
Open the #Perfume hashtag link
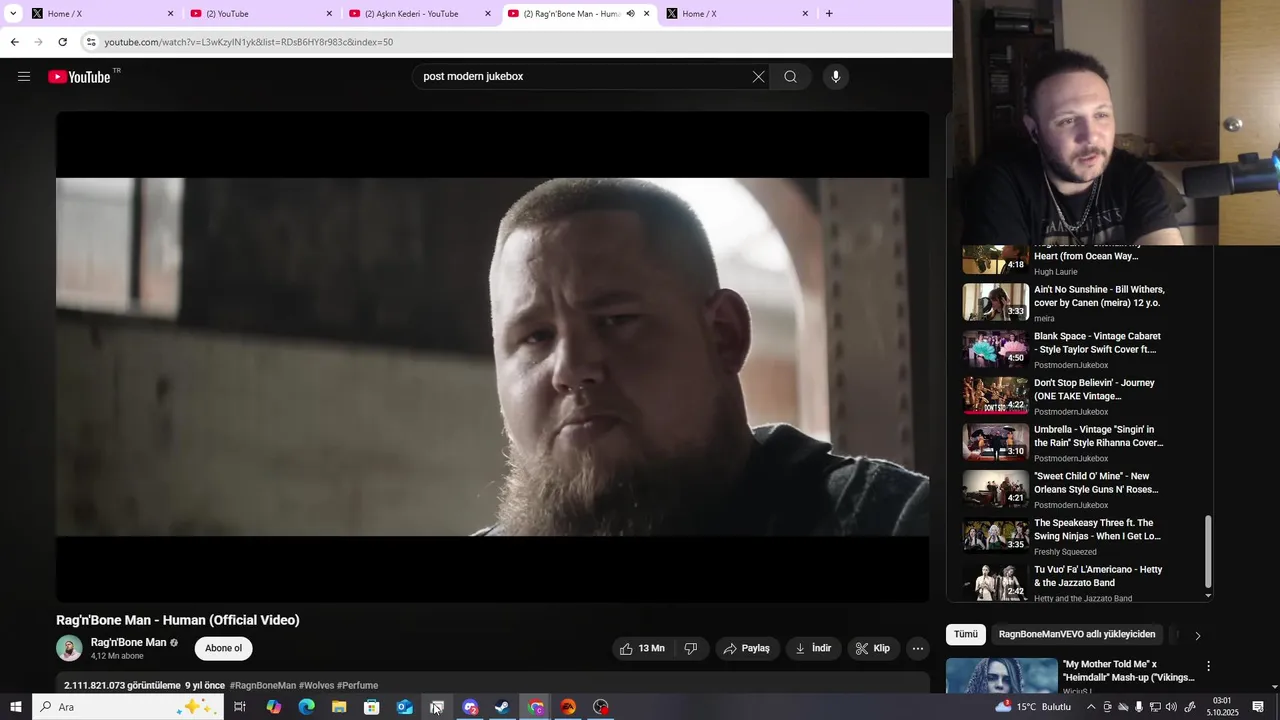(357, 685)
